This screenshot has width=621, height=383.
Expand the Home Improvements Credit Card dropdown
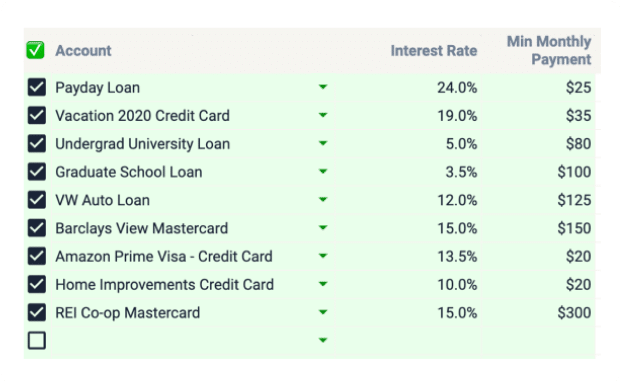323,284
